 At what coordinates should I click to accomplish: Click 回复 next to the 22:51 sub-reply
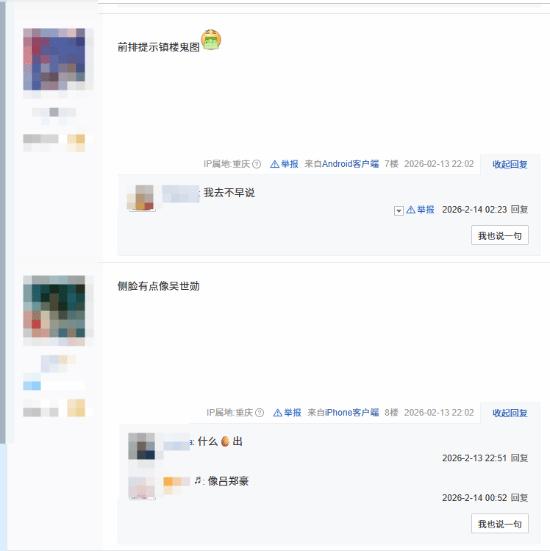pos(519,458)
